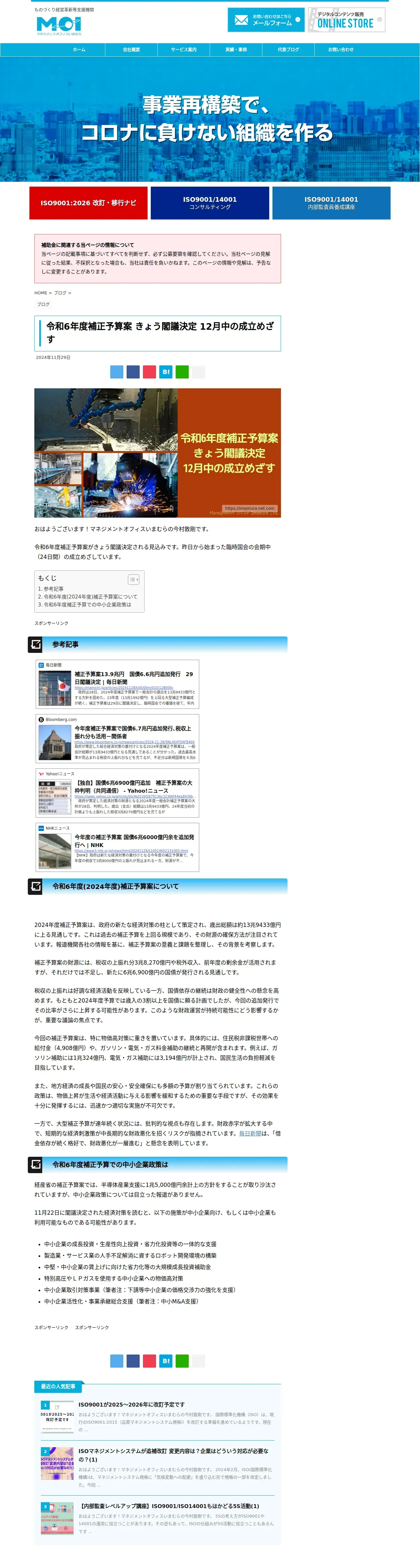The width and height of the screenshot is (420, 1568).
Task: Open the 実績・事例 menu item
Action: [236, 50]
